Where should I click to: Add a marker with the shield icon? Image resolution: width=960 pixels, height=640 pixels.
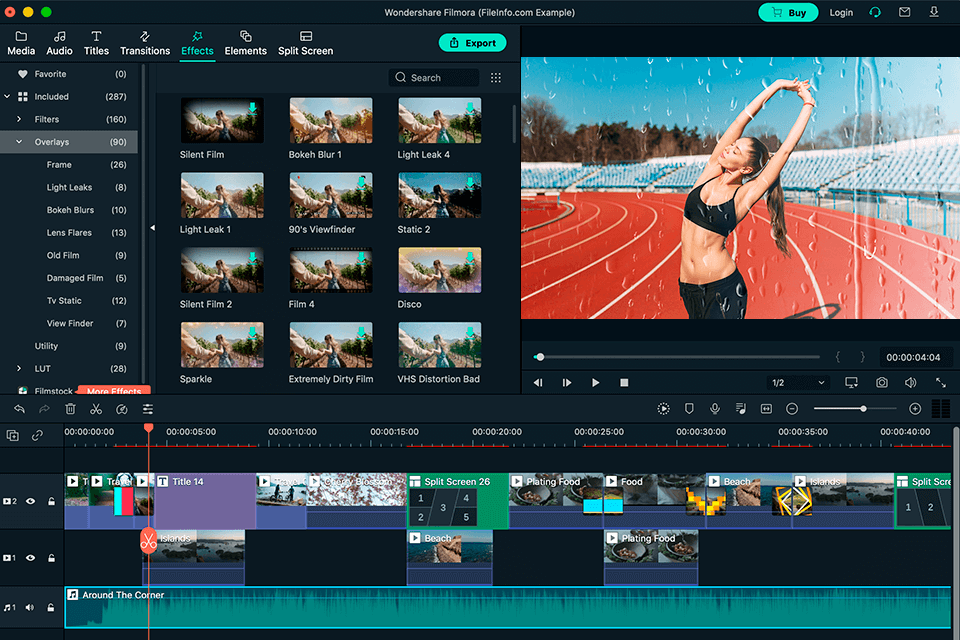click(689, 408)
